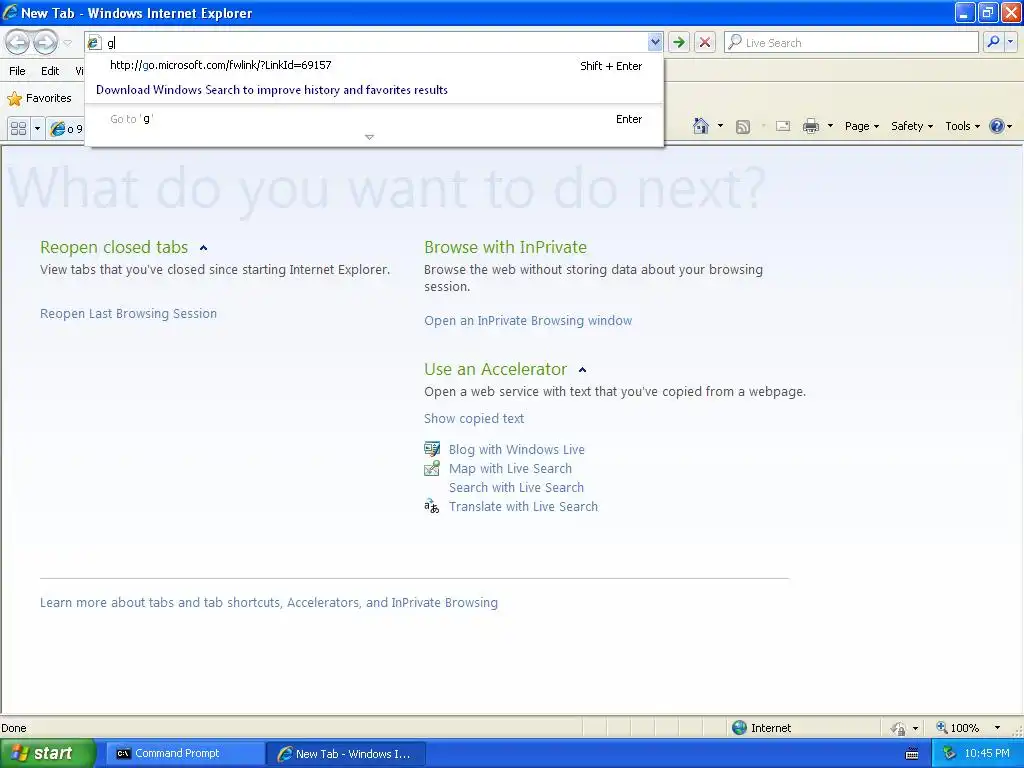Open the Page menu
This screenshot has width=1024, height=768.
(861, 127)
